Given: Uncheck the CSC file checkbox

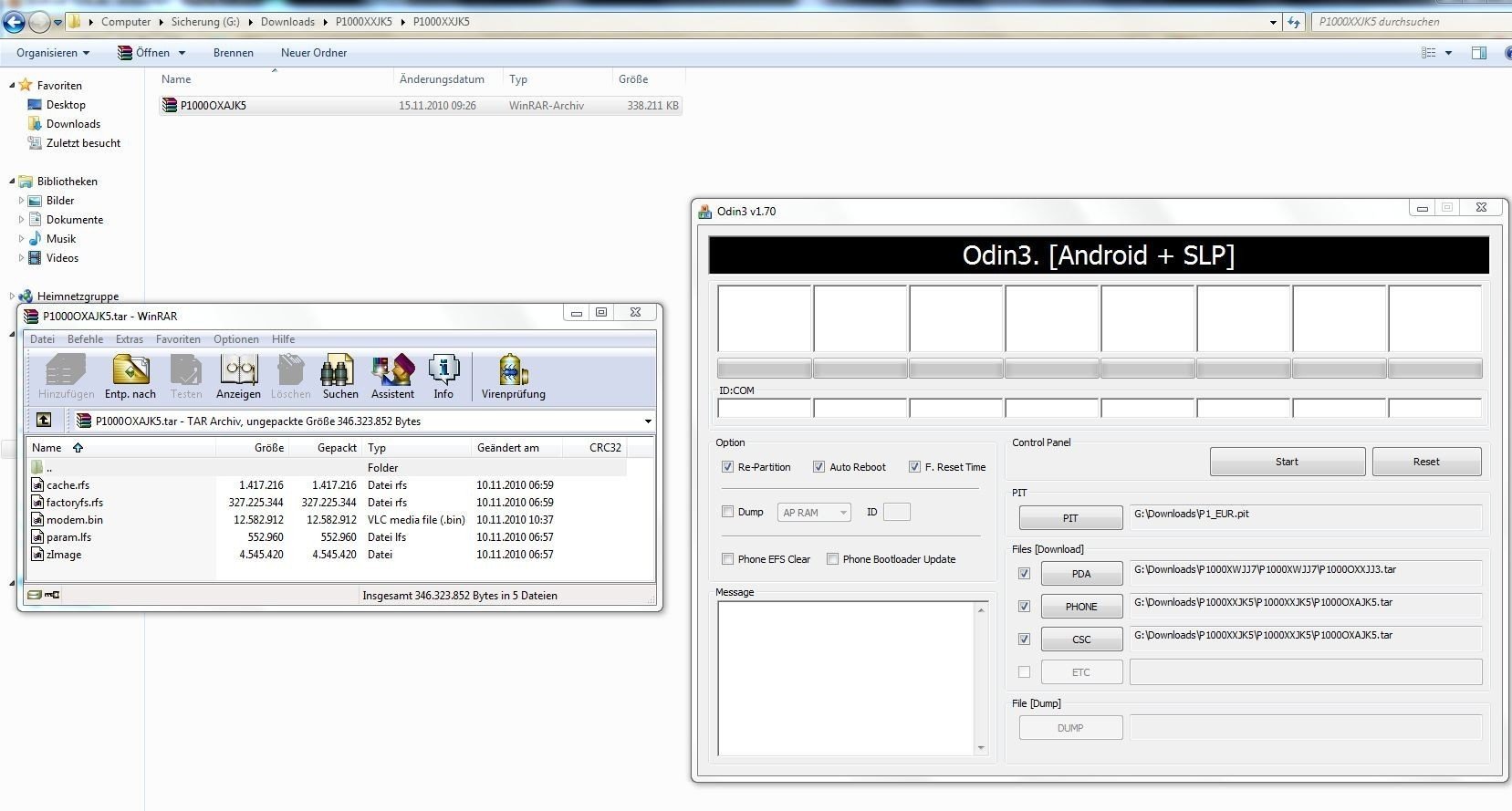Looking at the screenshot, I should tap(1024, 639).
